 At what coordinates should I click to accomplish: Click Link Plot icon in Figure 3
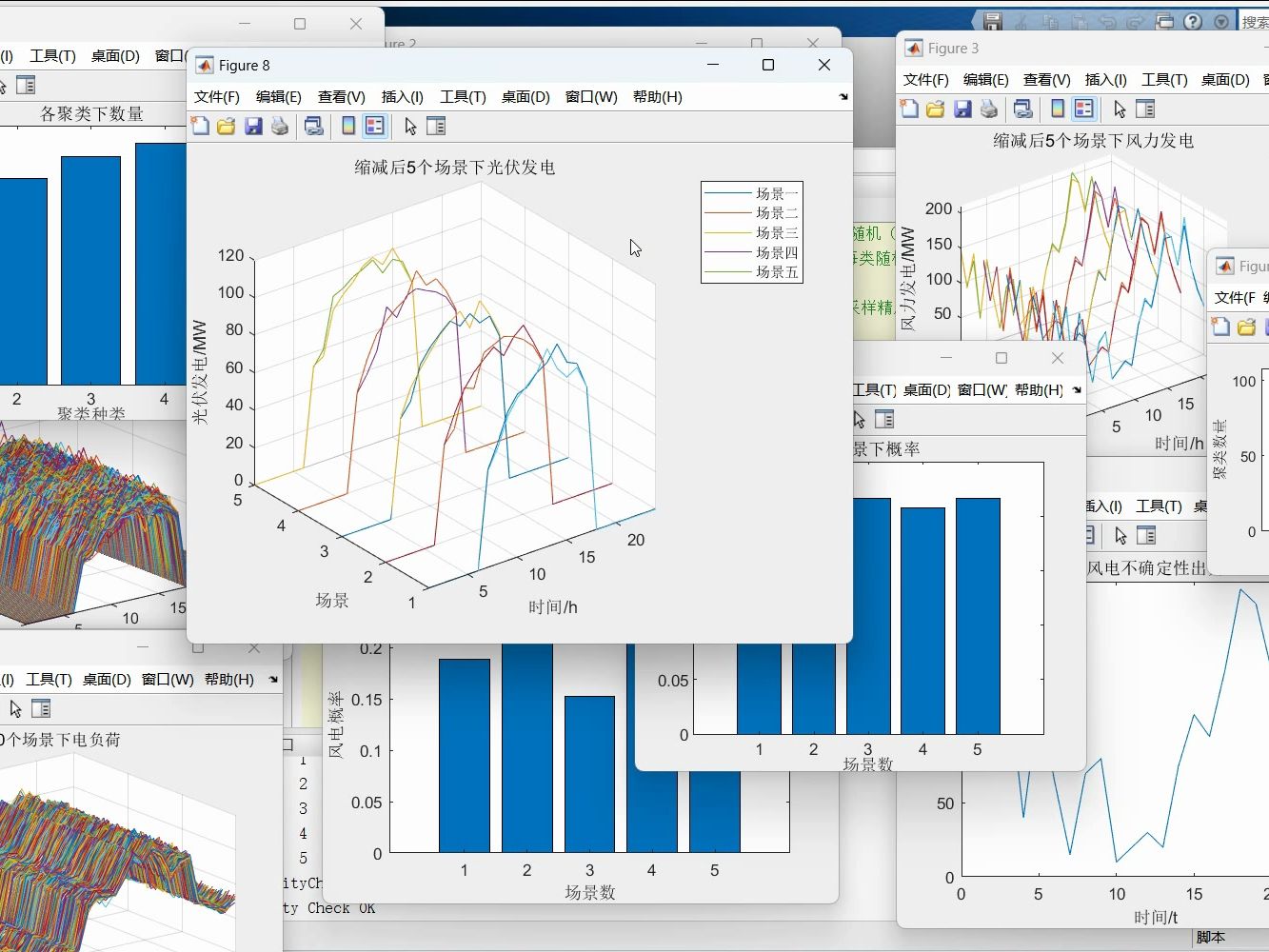point(1022,109)
